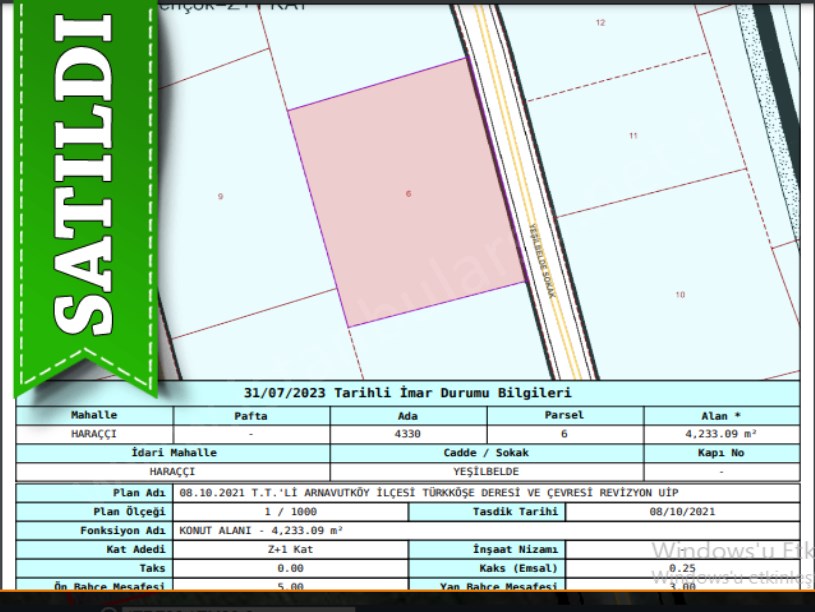Image resolution: width=815 pixels, height=612 pixels.
Task: Click the Kaks (Emsal) value 0.25
Action: pyautogui.click(x=682, y=568)
